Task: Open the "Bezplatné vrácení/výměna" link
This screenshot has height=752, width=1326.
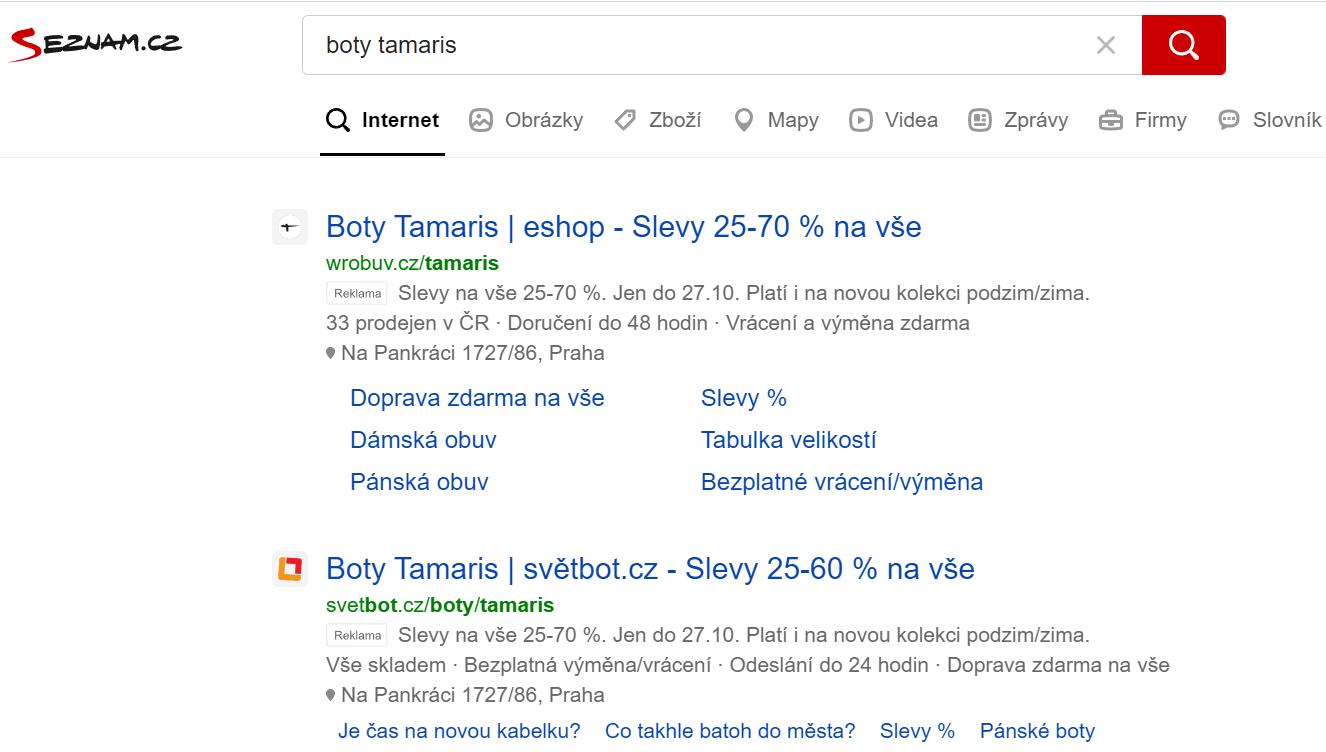Action: [841, 482]
